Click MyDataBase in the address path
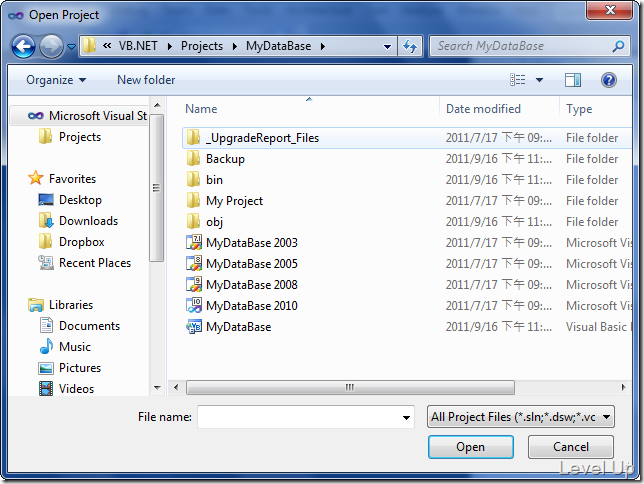 (x=278, y=46)
